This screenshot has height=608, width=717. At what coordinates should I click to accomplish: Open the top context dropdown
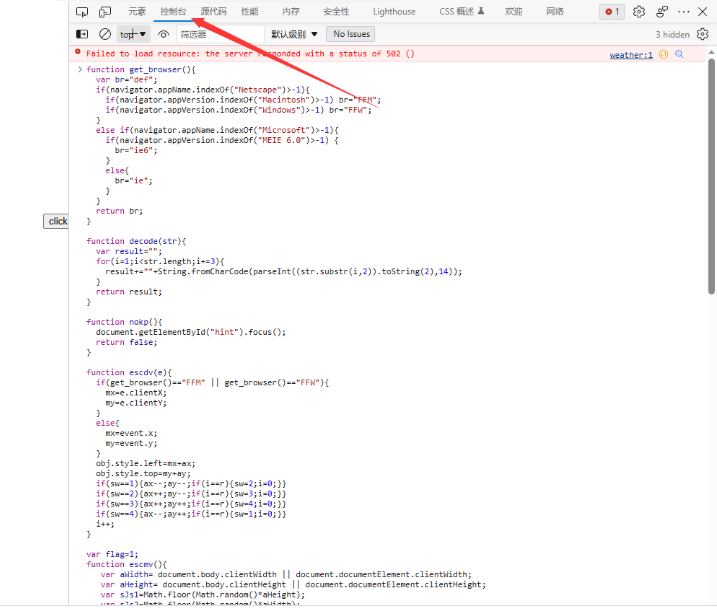point(133,34)
